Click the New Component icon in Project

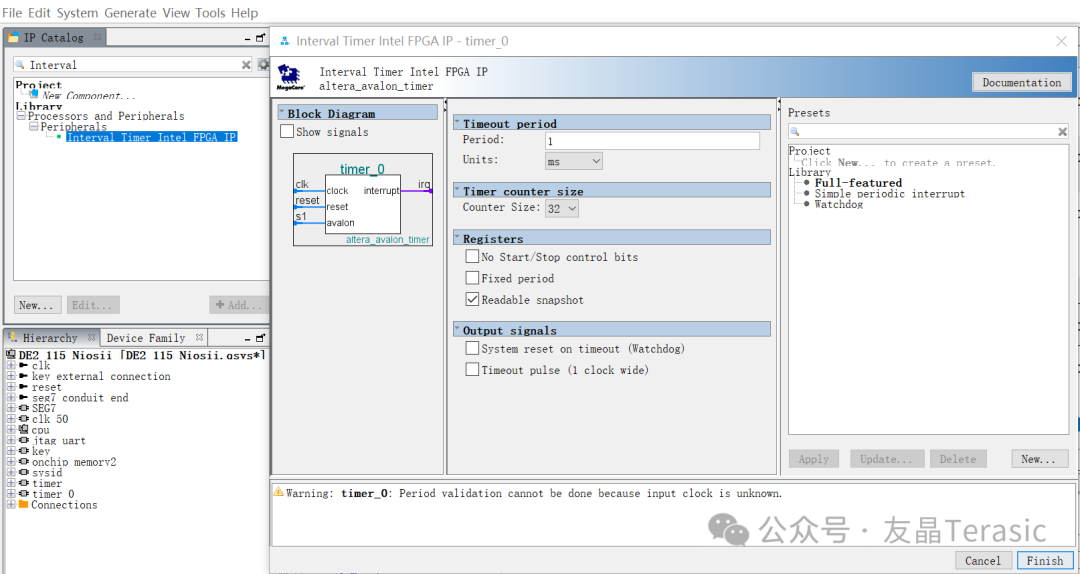tap(34, 94)
